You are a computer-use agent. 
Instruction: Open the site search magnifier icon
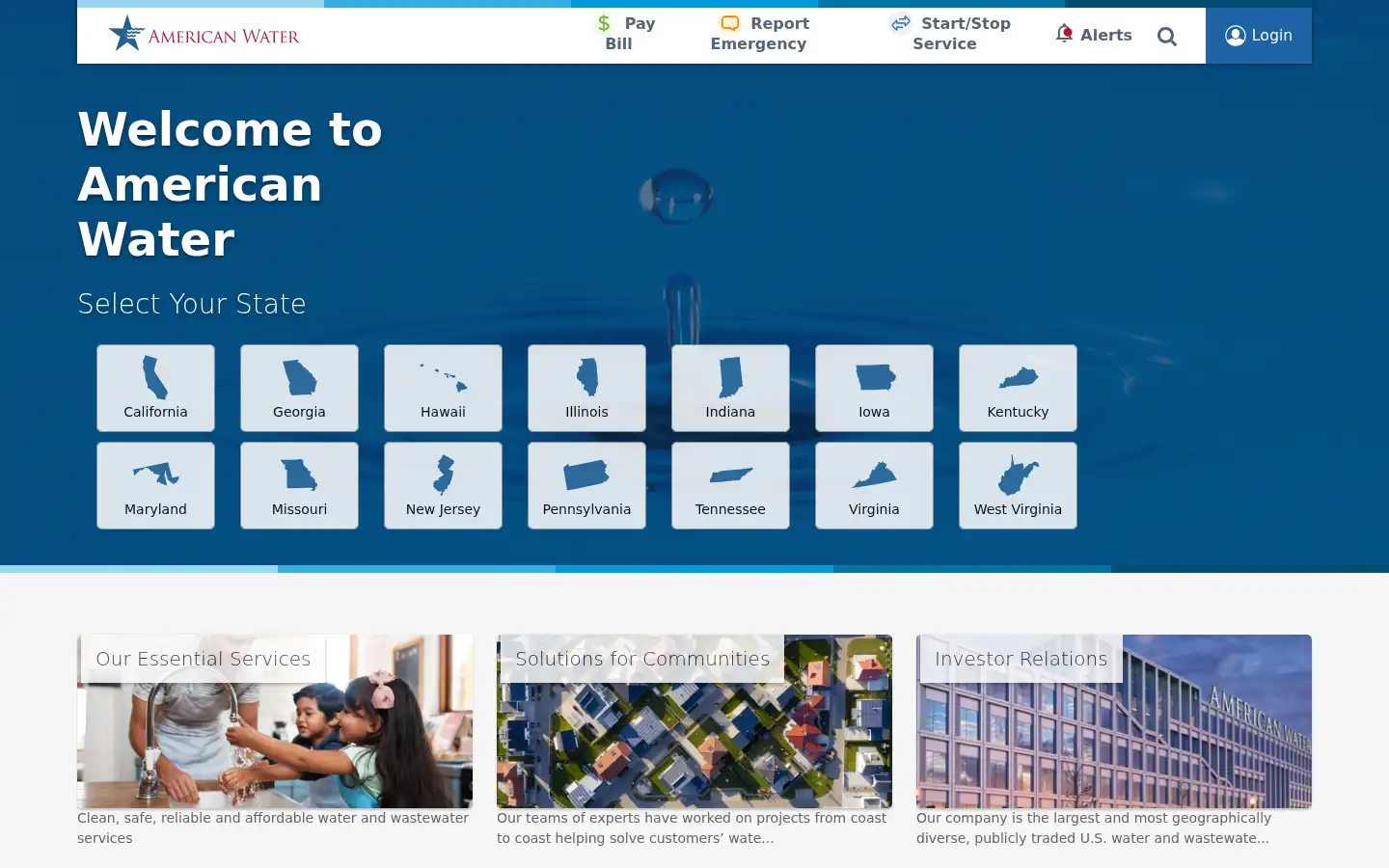(1167, 37)
